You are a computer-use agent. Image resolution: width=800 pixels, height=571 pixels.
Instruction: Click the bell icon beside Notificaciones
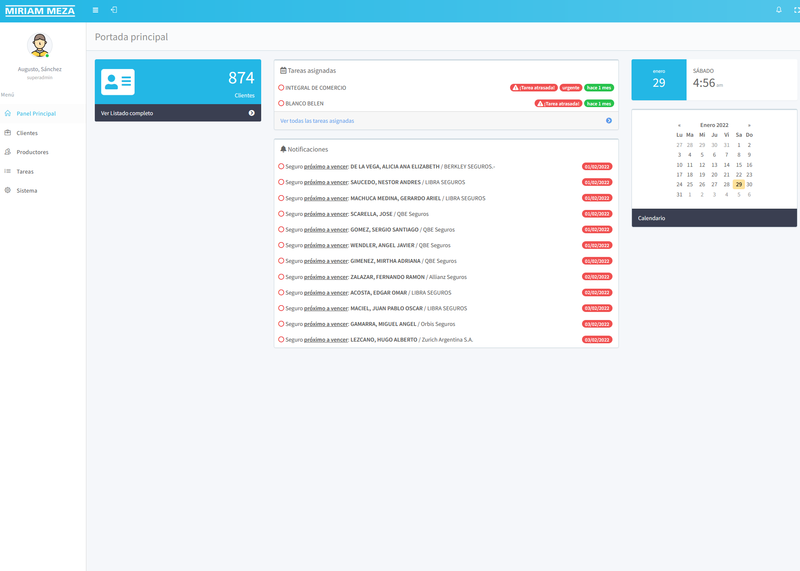[x=283, y=149]
